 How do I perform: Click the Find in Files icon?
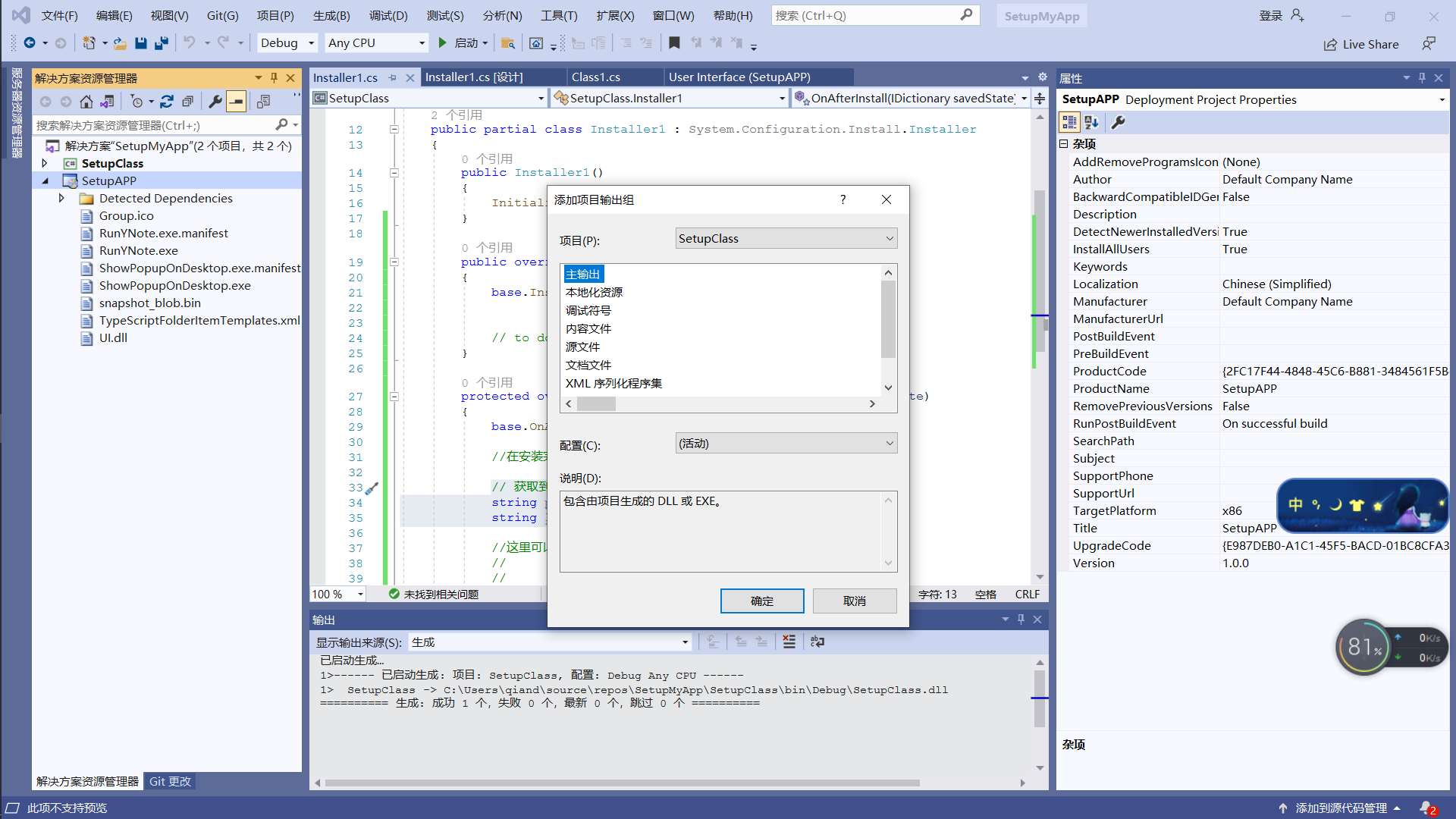pos(508,43)
